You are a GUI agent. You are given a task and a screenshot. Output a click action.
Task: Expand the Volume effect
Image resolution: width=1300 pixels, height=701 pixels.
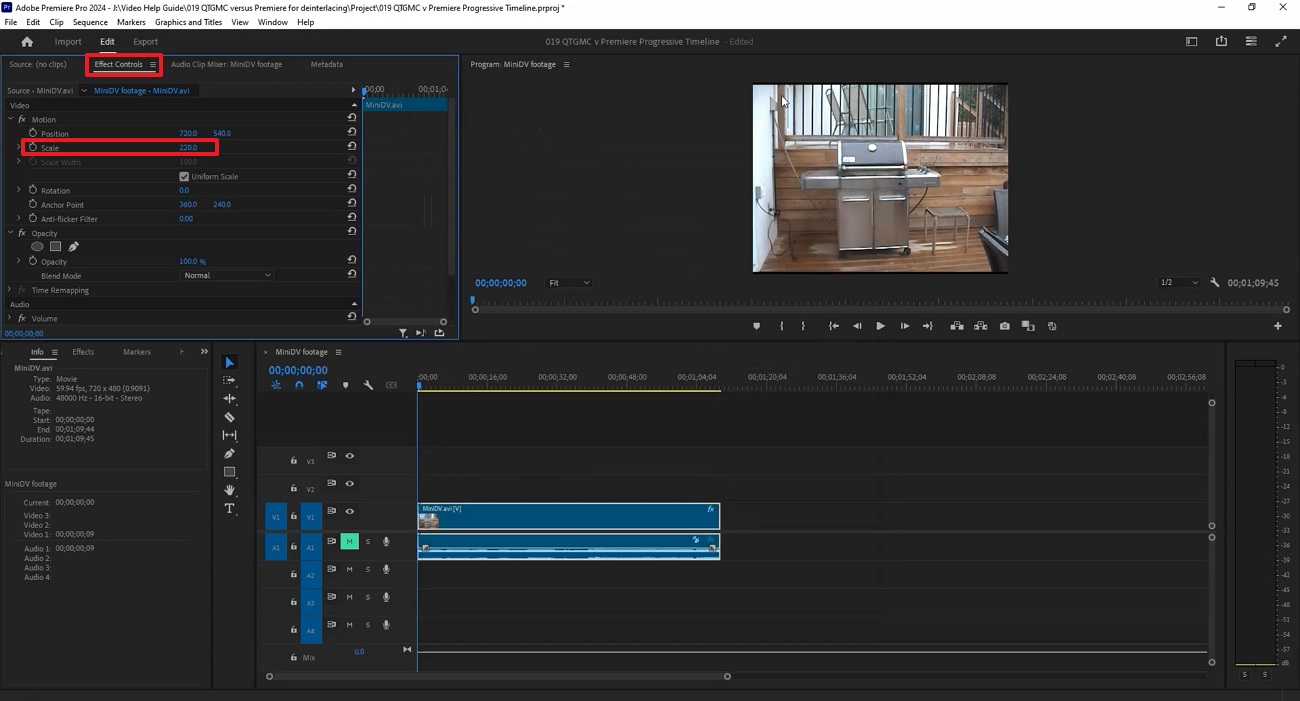(x=10, y=318)
